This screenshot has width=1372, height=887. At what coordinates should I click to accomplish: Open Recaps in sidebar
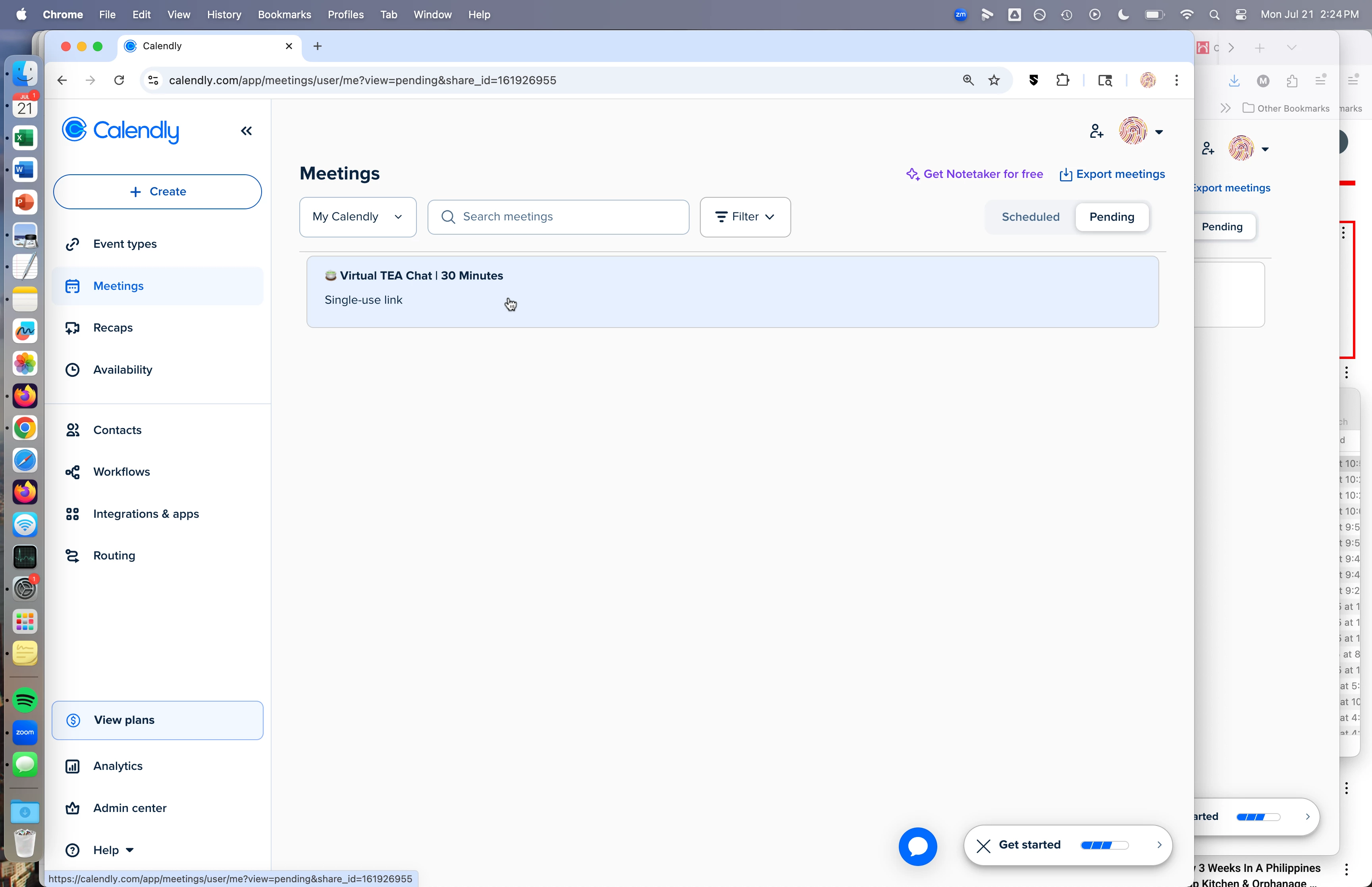(x=157, y=328)
